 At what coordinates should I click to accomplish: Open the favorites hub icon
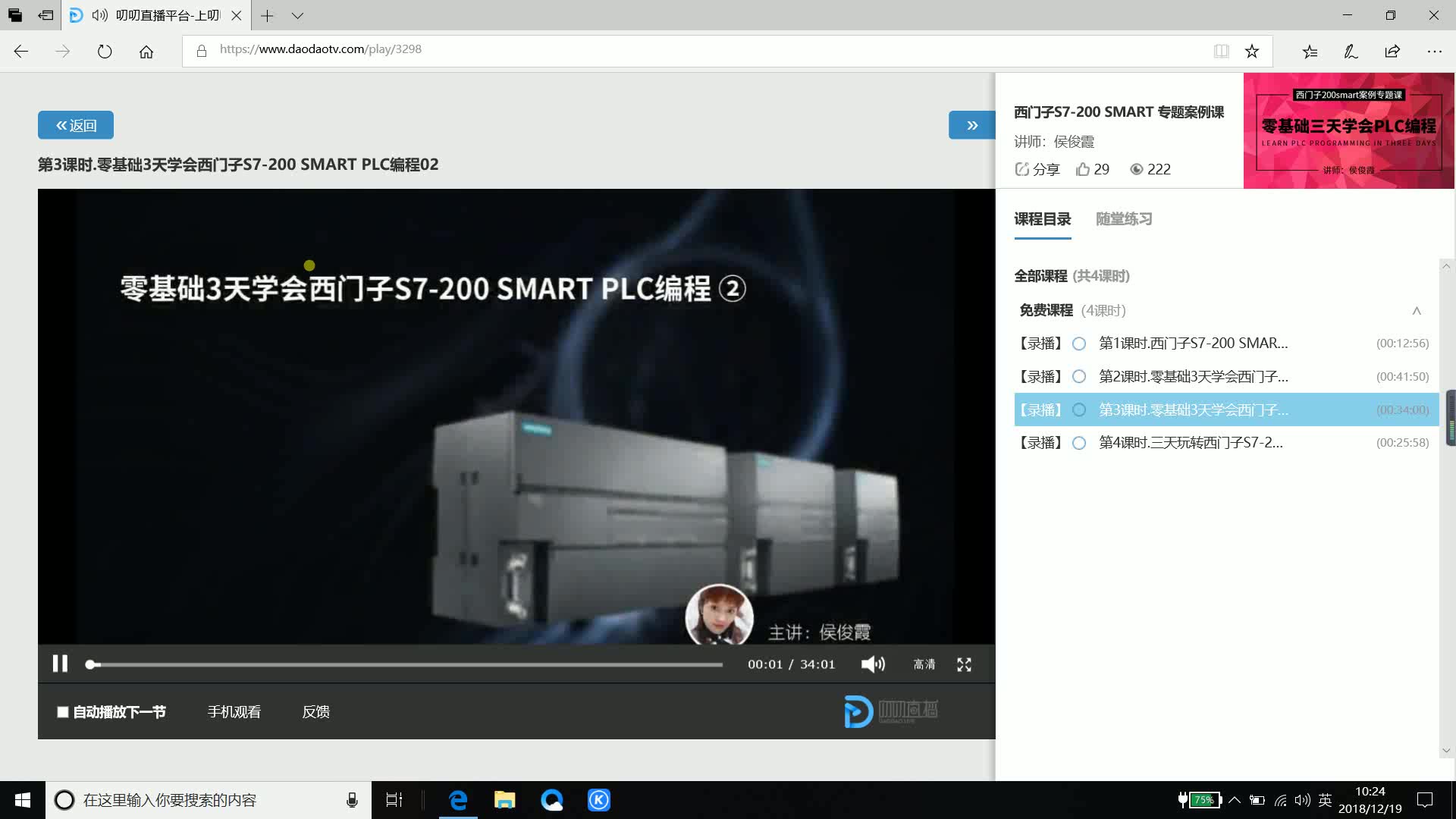[x=1310, y=51]
